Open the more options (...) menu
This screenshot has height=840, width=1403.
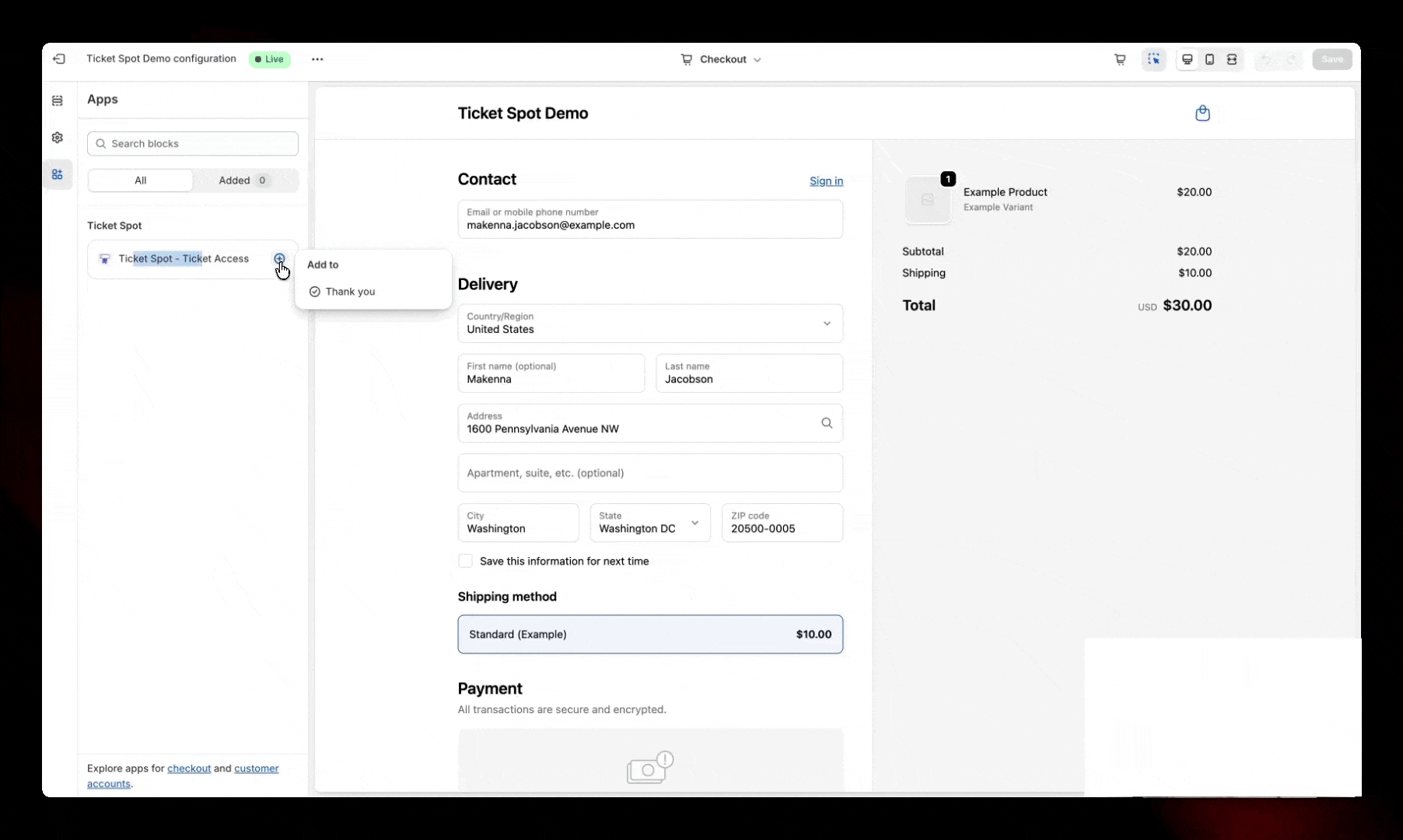(x=317, y=59)
